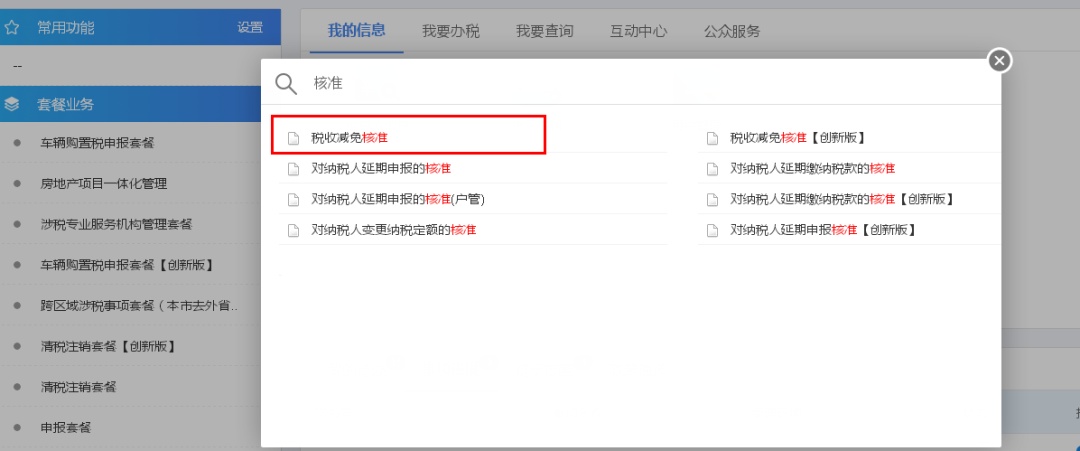Open 清税注销套餐 in sidebar
Screen dimensions: 1080x451
pyautogui.click(x=79, y=387)
